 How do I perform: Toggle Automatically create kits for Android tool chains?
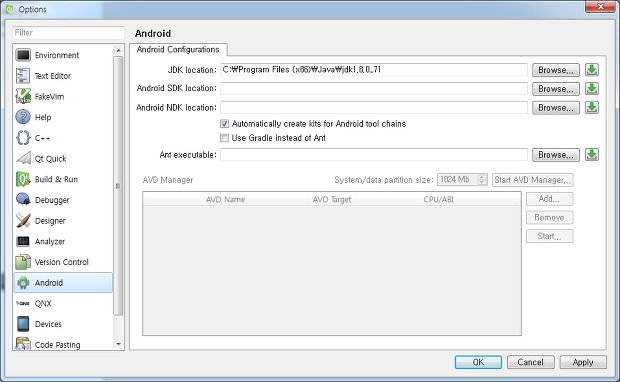[224, 124]
